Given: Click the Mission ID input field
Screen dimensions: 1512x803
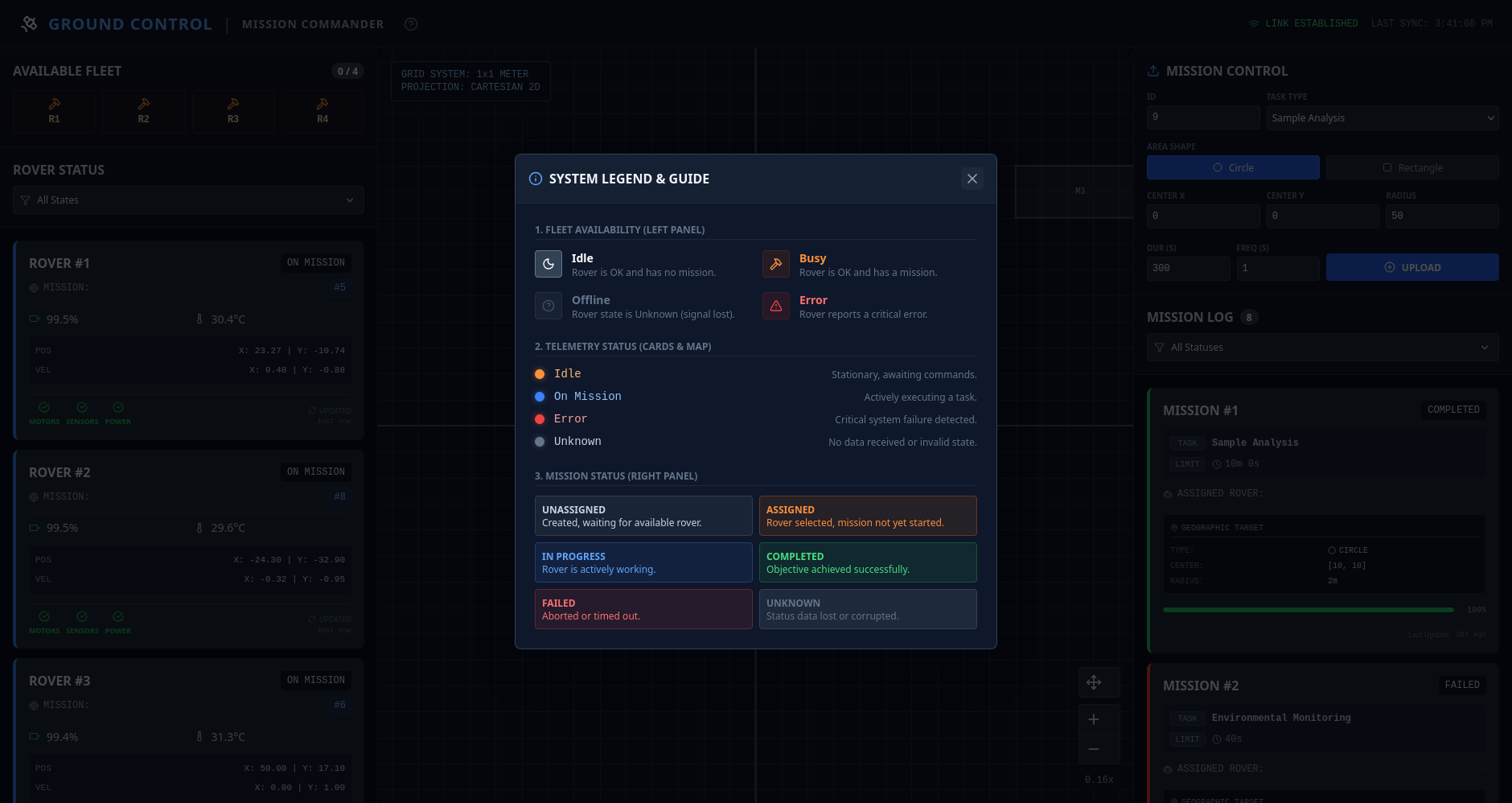Looking at the screenshot, I should [1202, 117].
